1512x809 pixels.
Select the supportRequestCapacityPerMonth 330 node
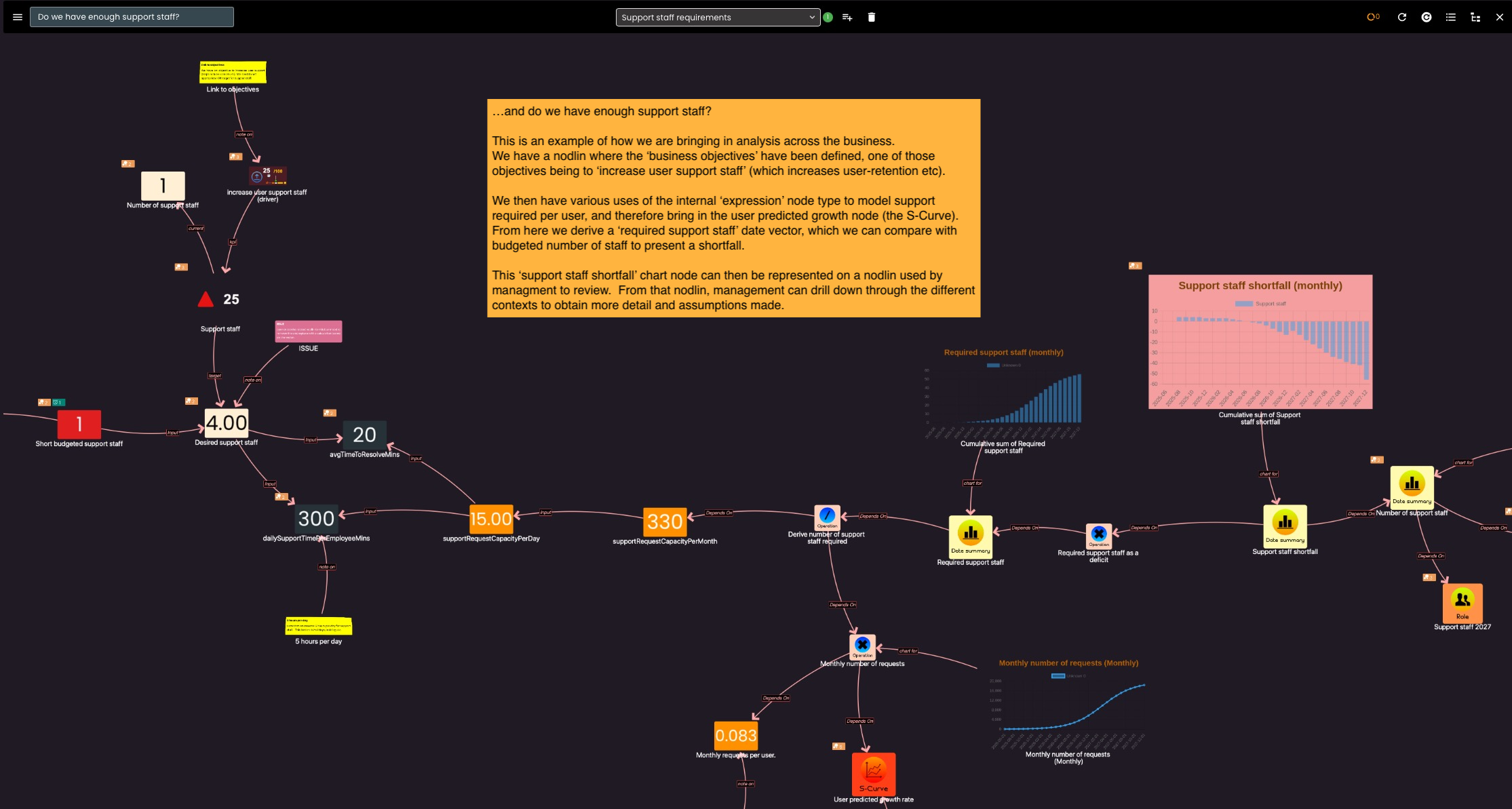(665, 521)
